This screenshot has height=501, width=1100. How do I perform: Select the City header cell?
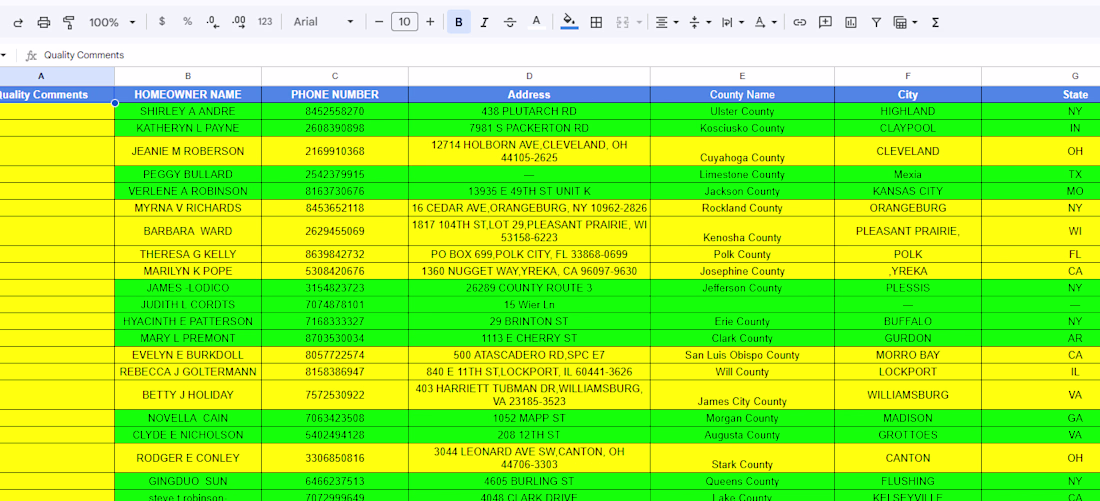[908, 94]
